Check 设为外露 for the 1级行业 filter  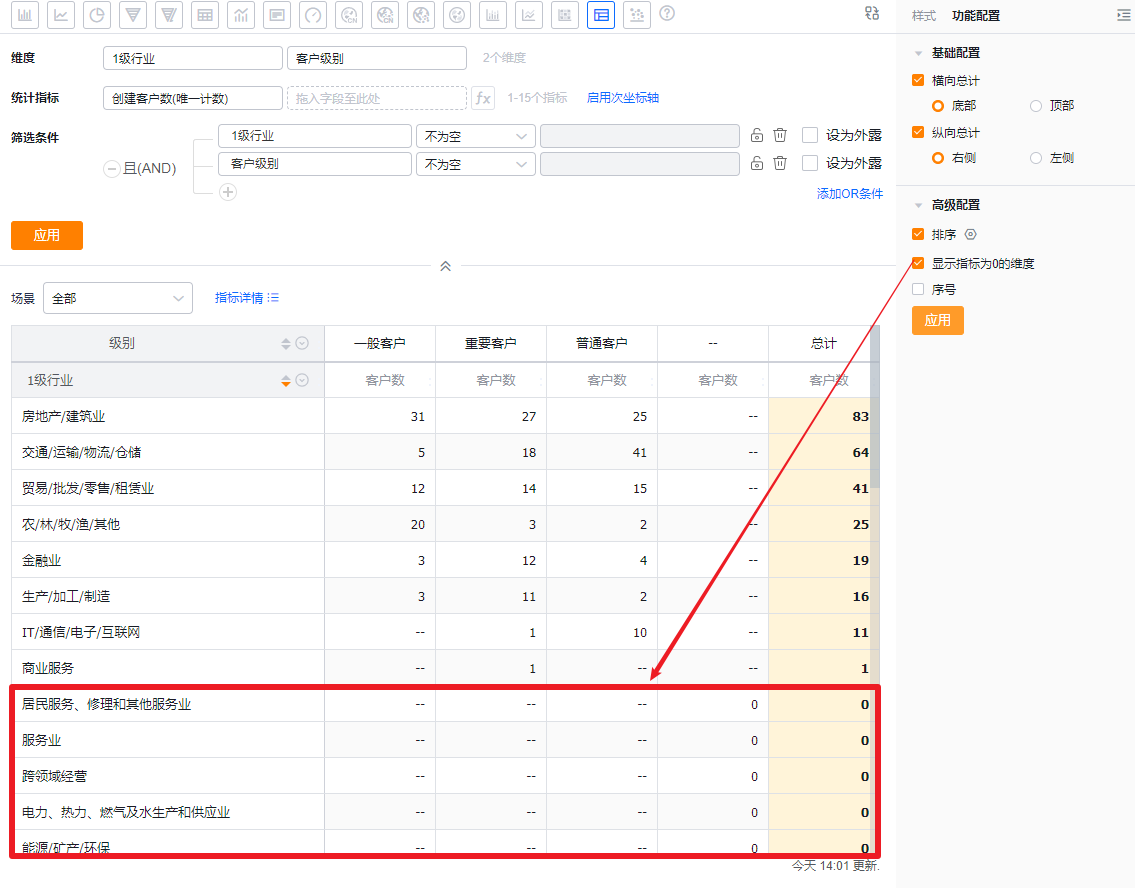click(810, 135)
